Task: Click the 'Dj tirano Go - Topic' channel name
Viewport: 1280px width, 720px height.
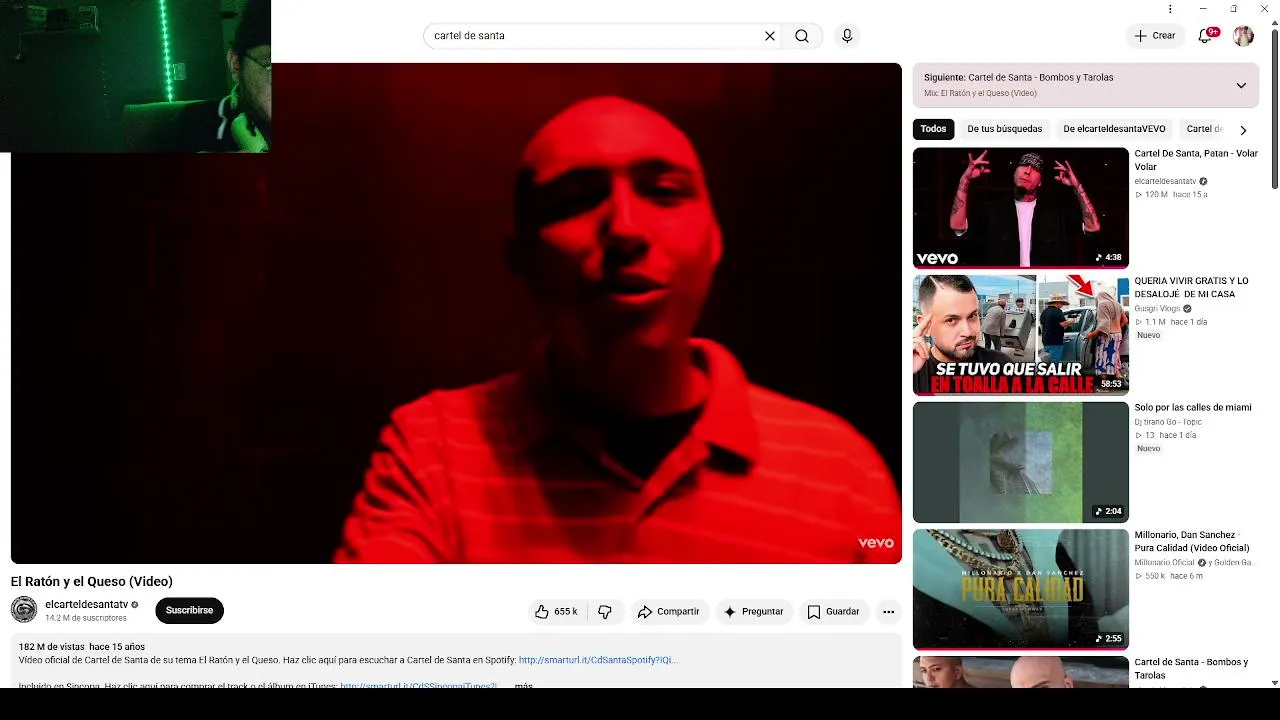Action: (1168, 422)
